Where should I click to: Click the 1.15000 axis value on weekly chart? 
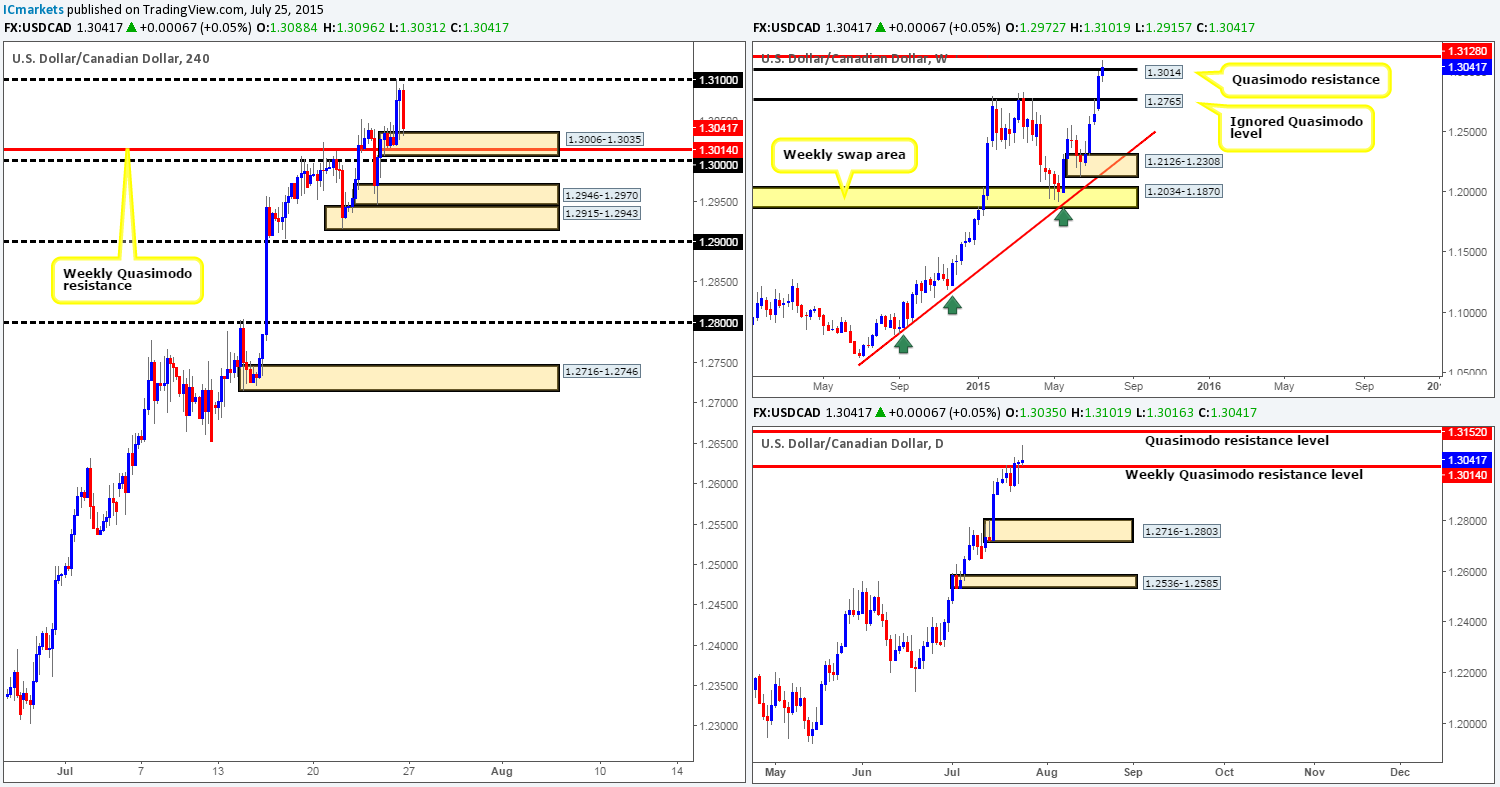pyautogui.click(x=1466, y=252)
